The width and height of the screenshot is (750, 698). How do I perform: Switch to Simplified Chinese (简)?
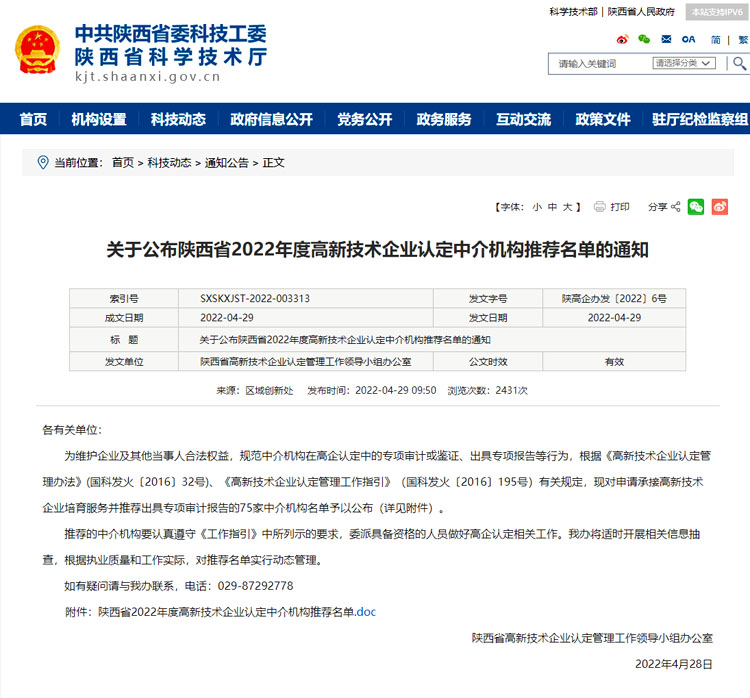tap(715, 39)
